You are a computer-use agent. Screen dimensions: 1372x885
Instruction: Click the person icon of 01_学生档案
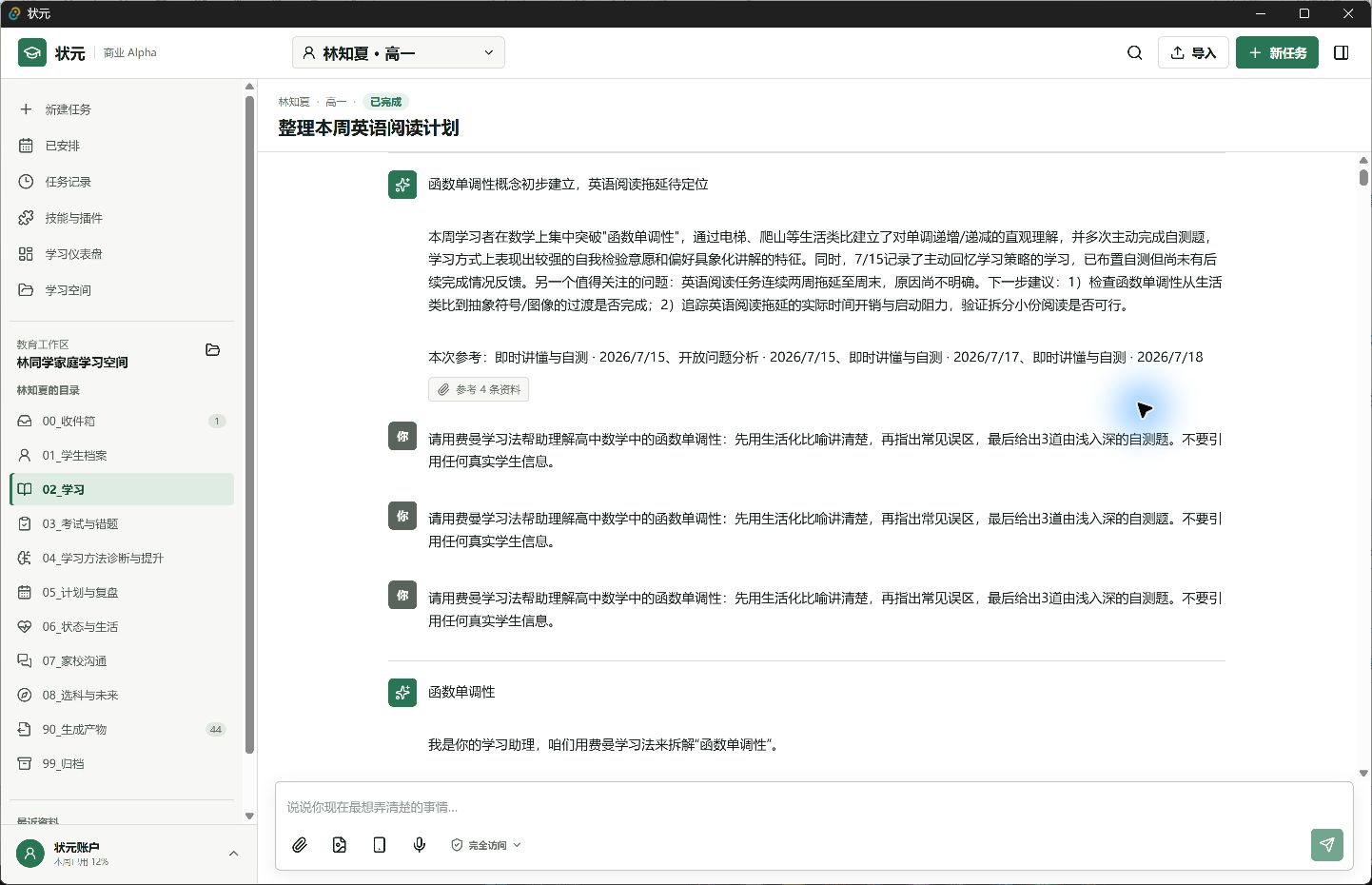[25, 455]
